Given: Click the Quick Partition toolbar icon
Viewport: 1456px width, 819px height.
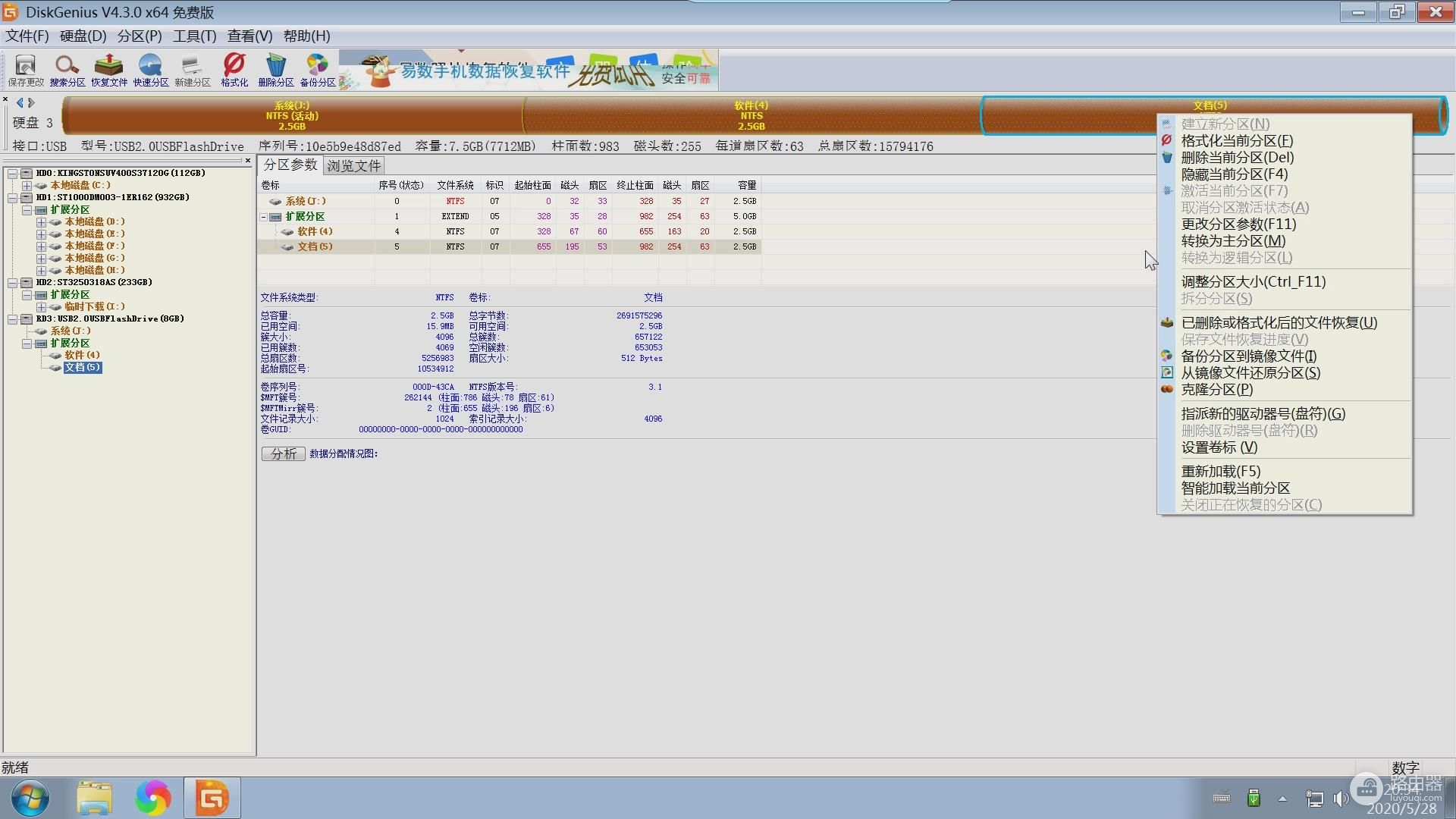Looking at the screenshot, I should [150, 69].
